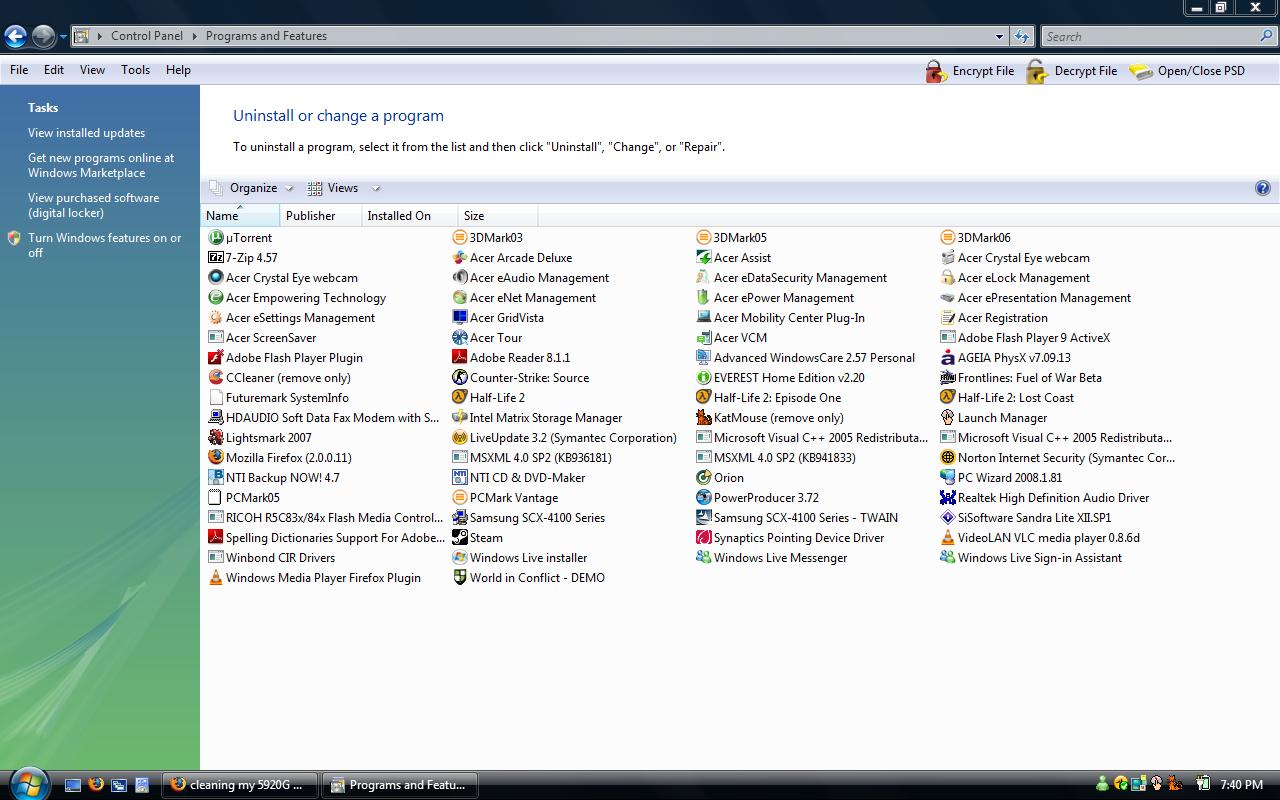Select Intel Matrix Storage Manager entry

click(537, 418)
